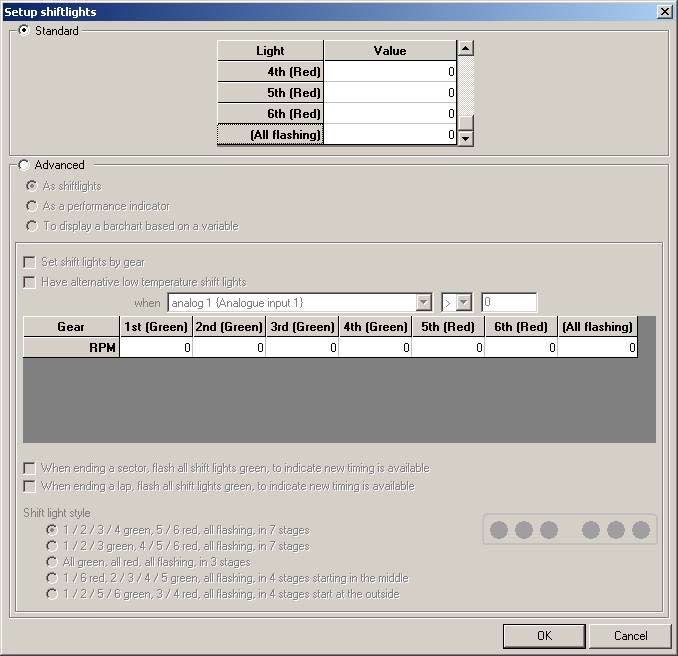Select the Standard radio button
The image size is (678, 656).
25,31
